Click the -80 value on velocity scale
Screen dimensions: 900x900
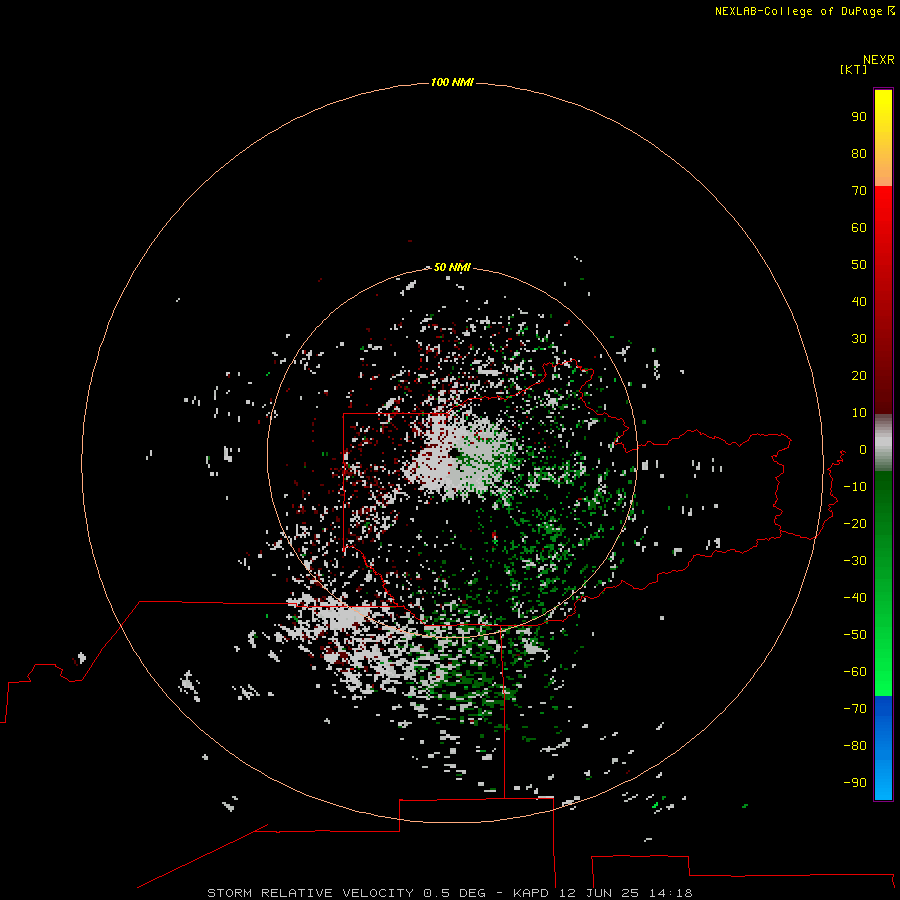pyautogui.click(x=855, y=746)
